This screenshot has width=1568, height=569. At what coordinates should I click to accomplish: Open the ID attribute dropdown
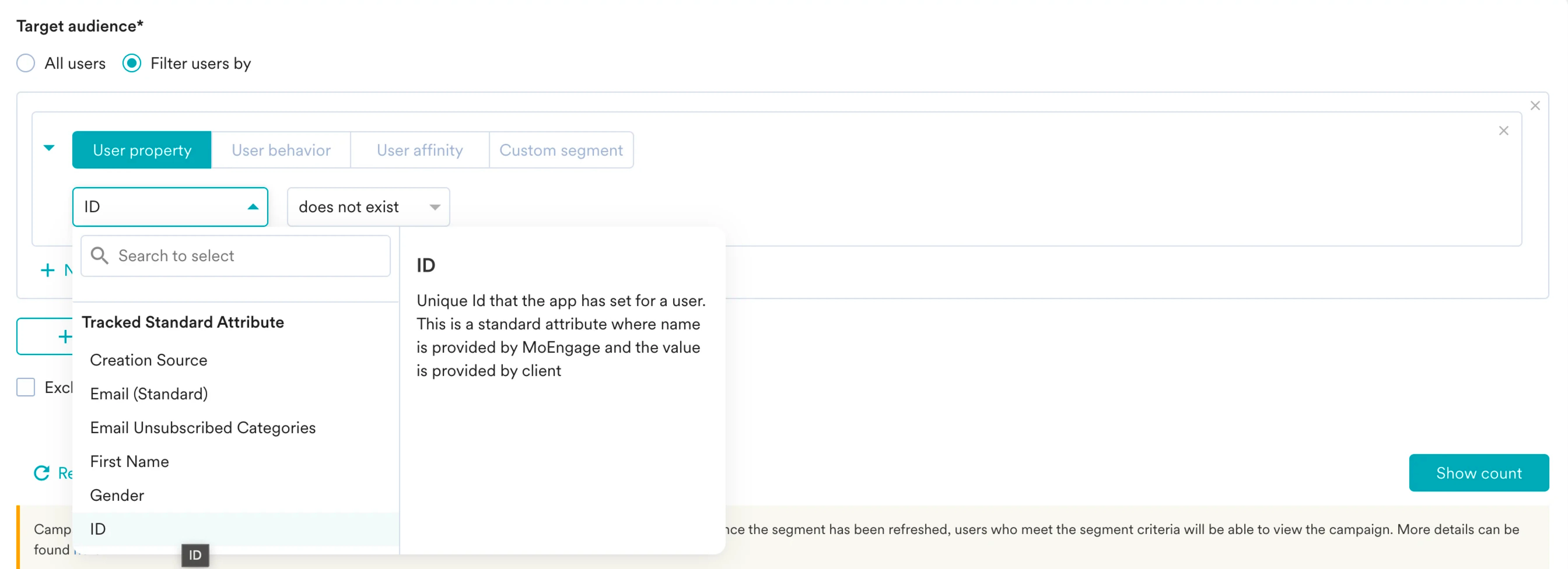[170, 207]
